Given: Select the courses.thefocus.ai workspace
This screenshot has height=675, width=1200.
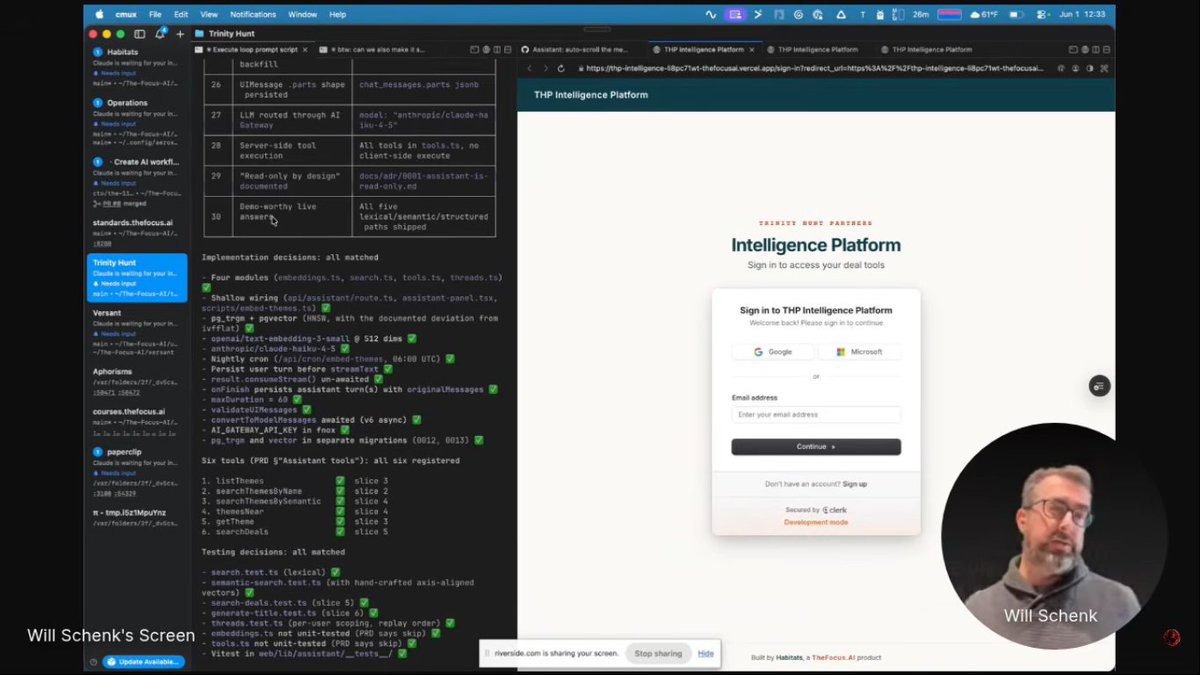Looking at the screenshot, I should coord(137,423).
